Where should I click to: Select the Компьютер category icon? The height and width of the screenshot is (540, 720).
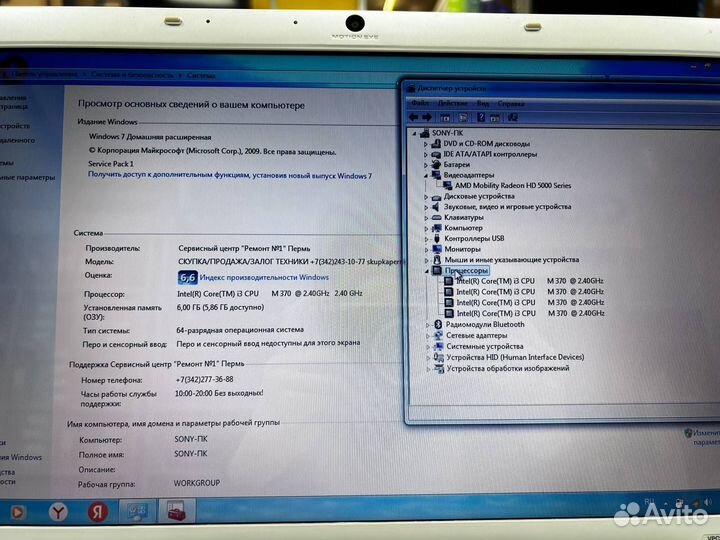pyautogui.click(x=437, y=228)
